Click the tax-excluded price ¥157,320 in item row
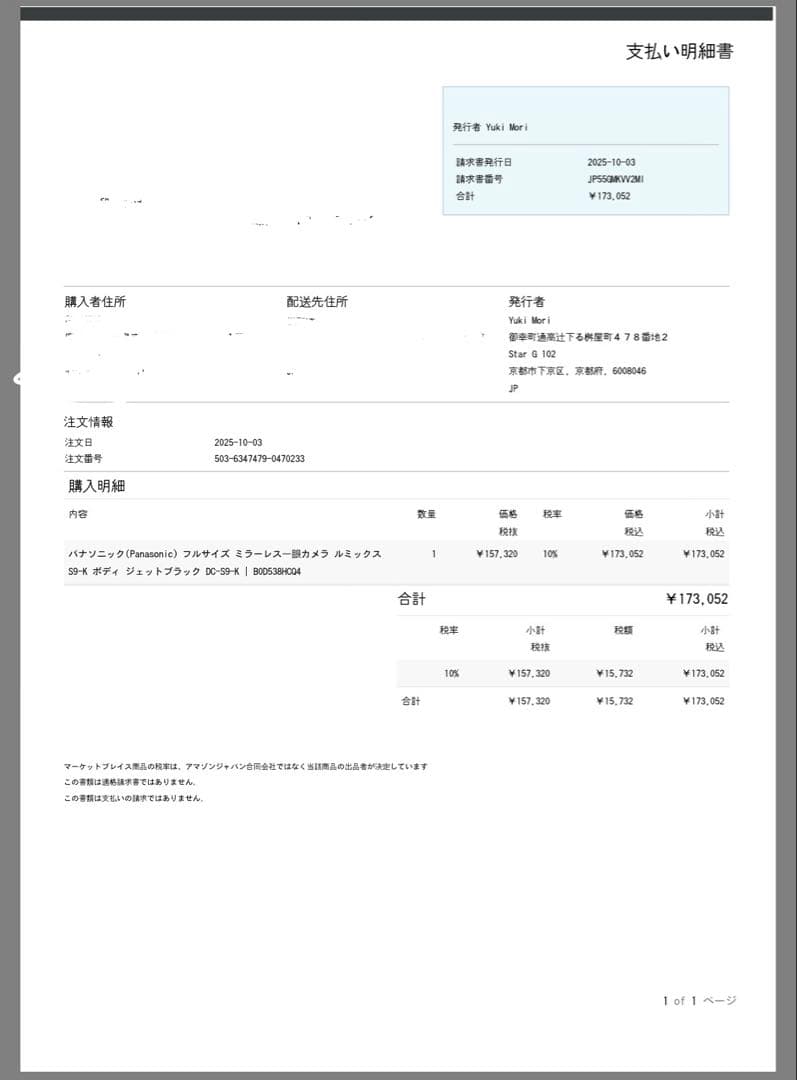Image resolution: width=797 pixels, height=1080 pixels. tap(497, 554)
